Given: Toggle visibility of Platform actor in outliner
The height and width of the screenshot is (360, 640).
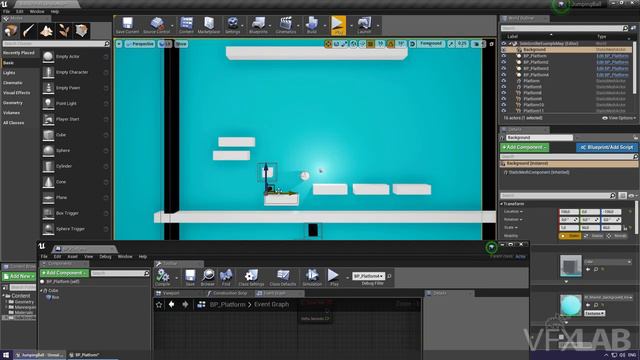Looking at the screenshot, I should (504, 81).
